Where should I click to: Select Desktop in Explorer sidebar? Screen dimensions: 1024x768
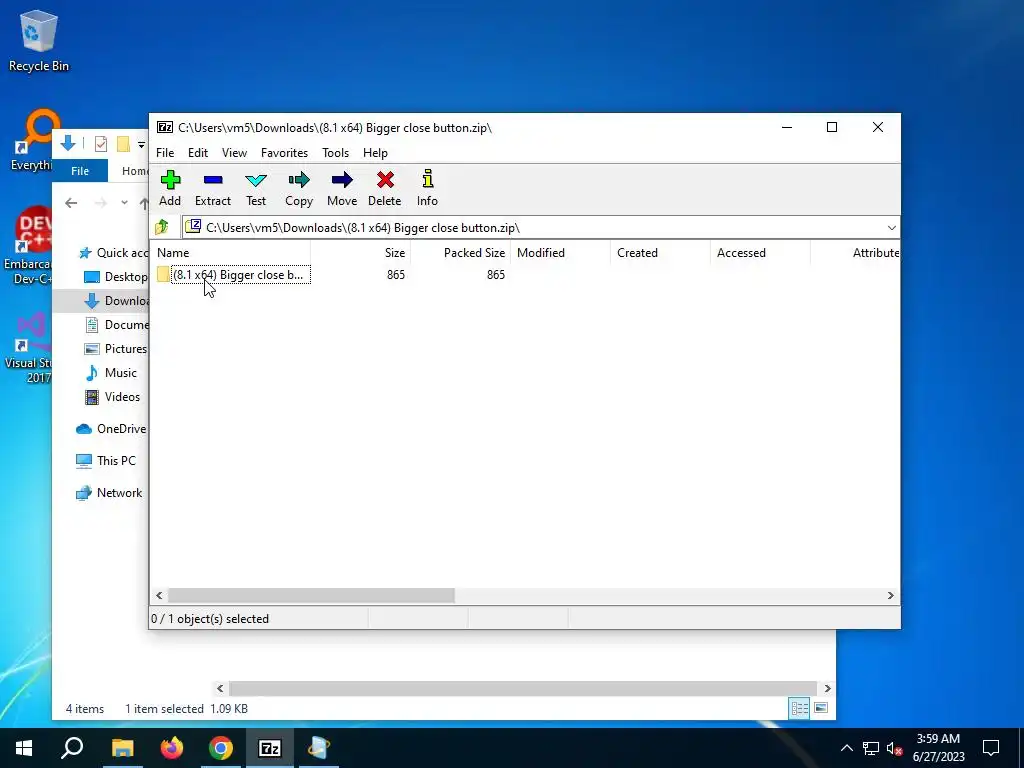pyautogui.click(x=116, y=277)
